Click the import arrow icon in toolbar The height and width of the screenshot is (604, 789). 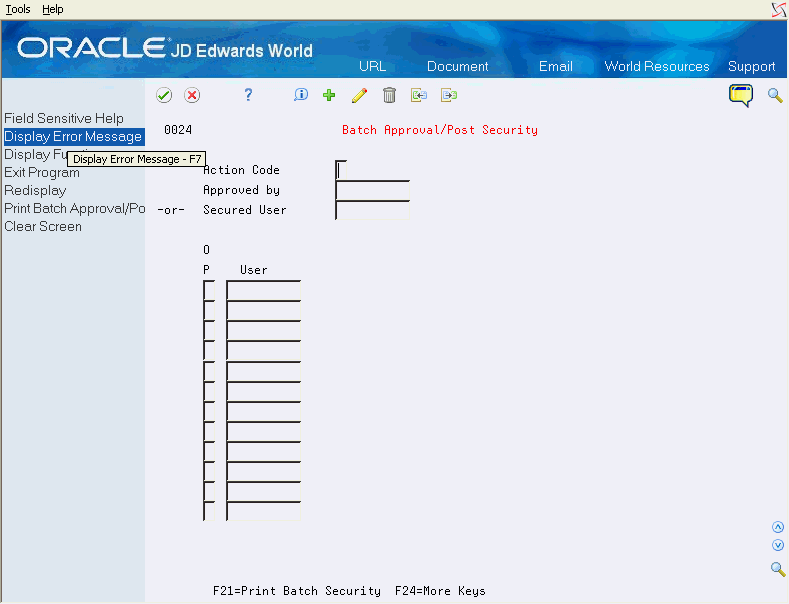(x=419, y=95)
